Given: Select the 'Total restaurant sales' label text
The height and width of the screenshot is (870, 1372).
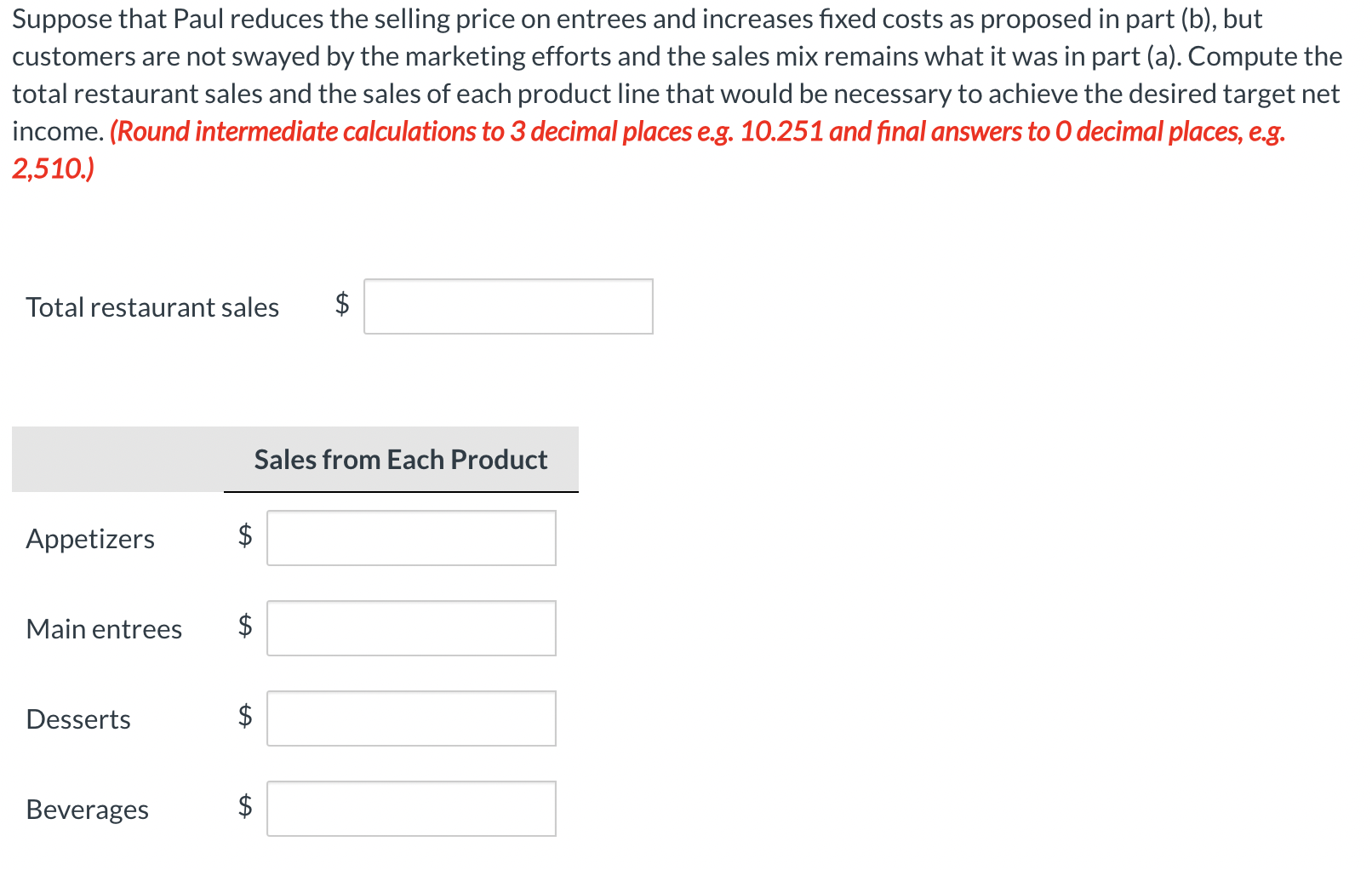Looking at the screenshot, I should (152, 307).
